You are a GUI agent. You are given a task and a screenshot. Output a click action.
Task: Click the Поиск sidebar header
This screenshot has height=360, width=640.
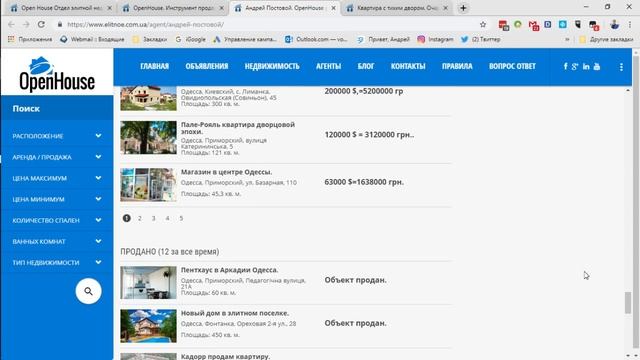click(57, 109)
